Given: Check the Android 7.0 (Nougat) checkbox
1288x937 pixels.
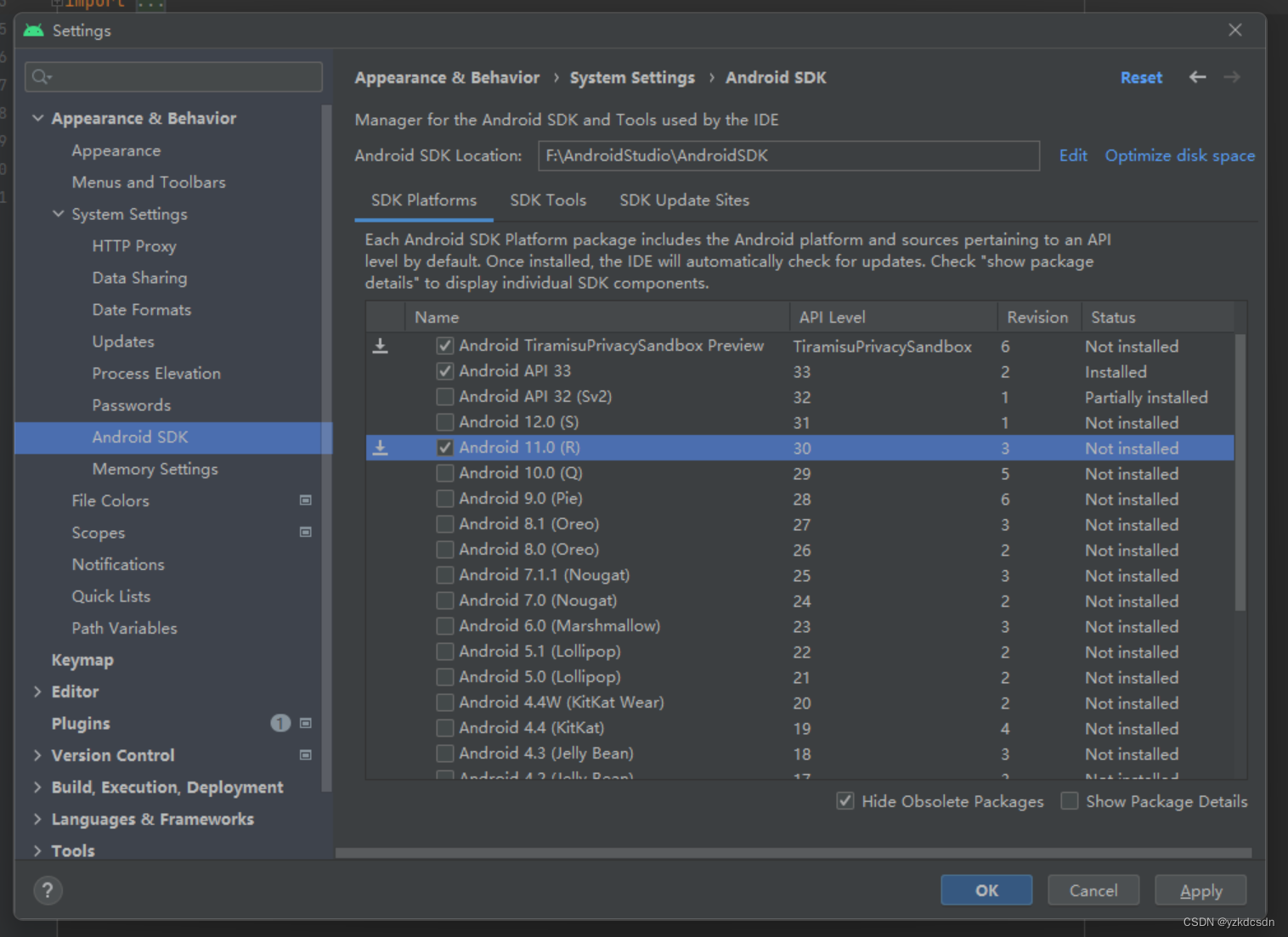Looking at the screenshot, I should (444, 601).
